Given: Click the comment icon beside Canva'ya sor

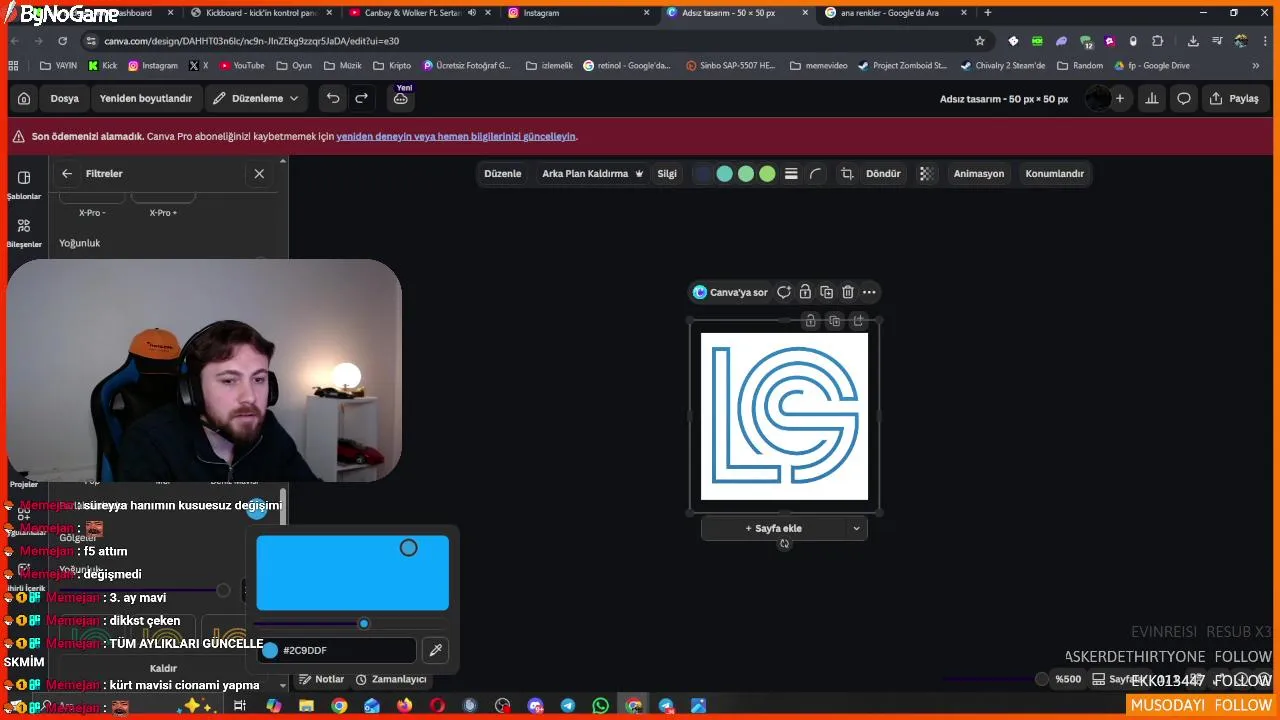Looking at the screenshot, I should point(784,292).
